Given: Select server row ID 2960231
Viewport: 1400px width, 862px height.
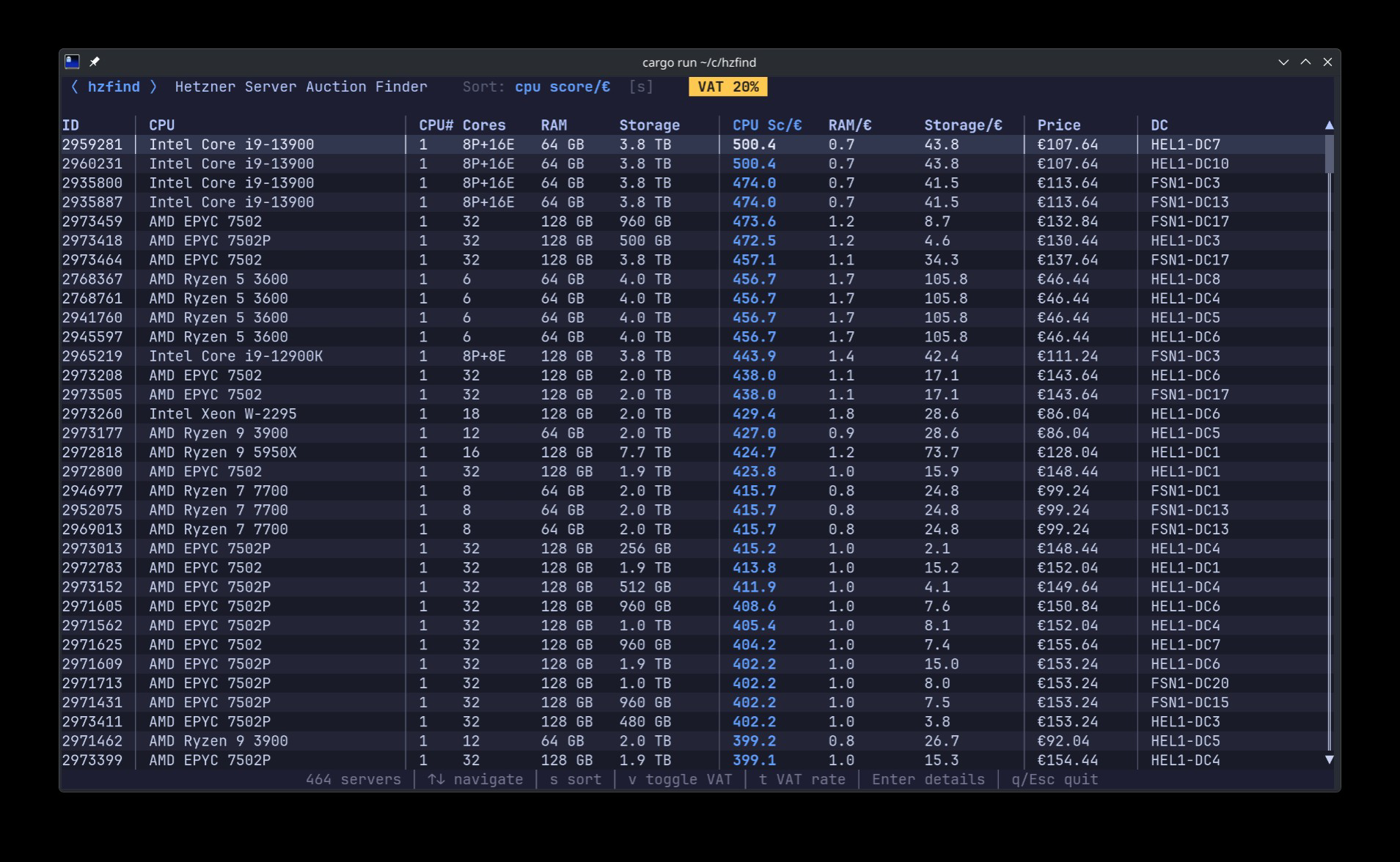Looking at the screenshot, I should tap(693, 163).
